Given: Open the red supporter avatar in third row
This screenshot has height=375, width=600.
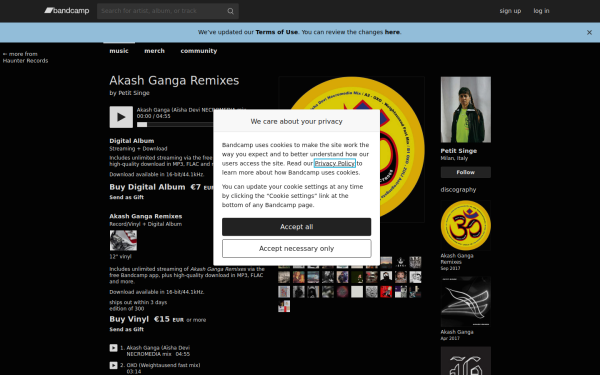Looking at the screenshot, I should point(386,292).
